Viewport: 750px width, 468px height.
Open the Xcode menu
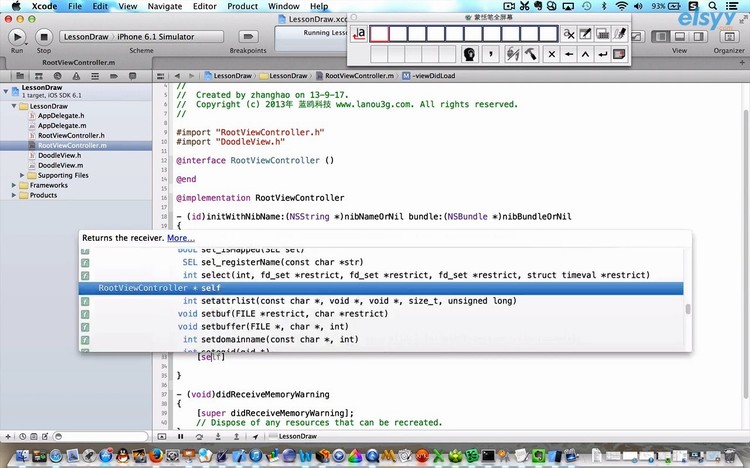pos(44,6)
